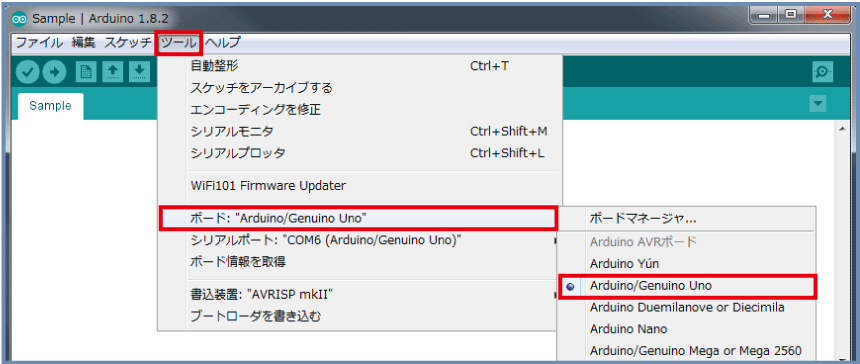Select the Arduino/Genuino Uno radio option
The image size is (860, 364).
tap(688, 286)
